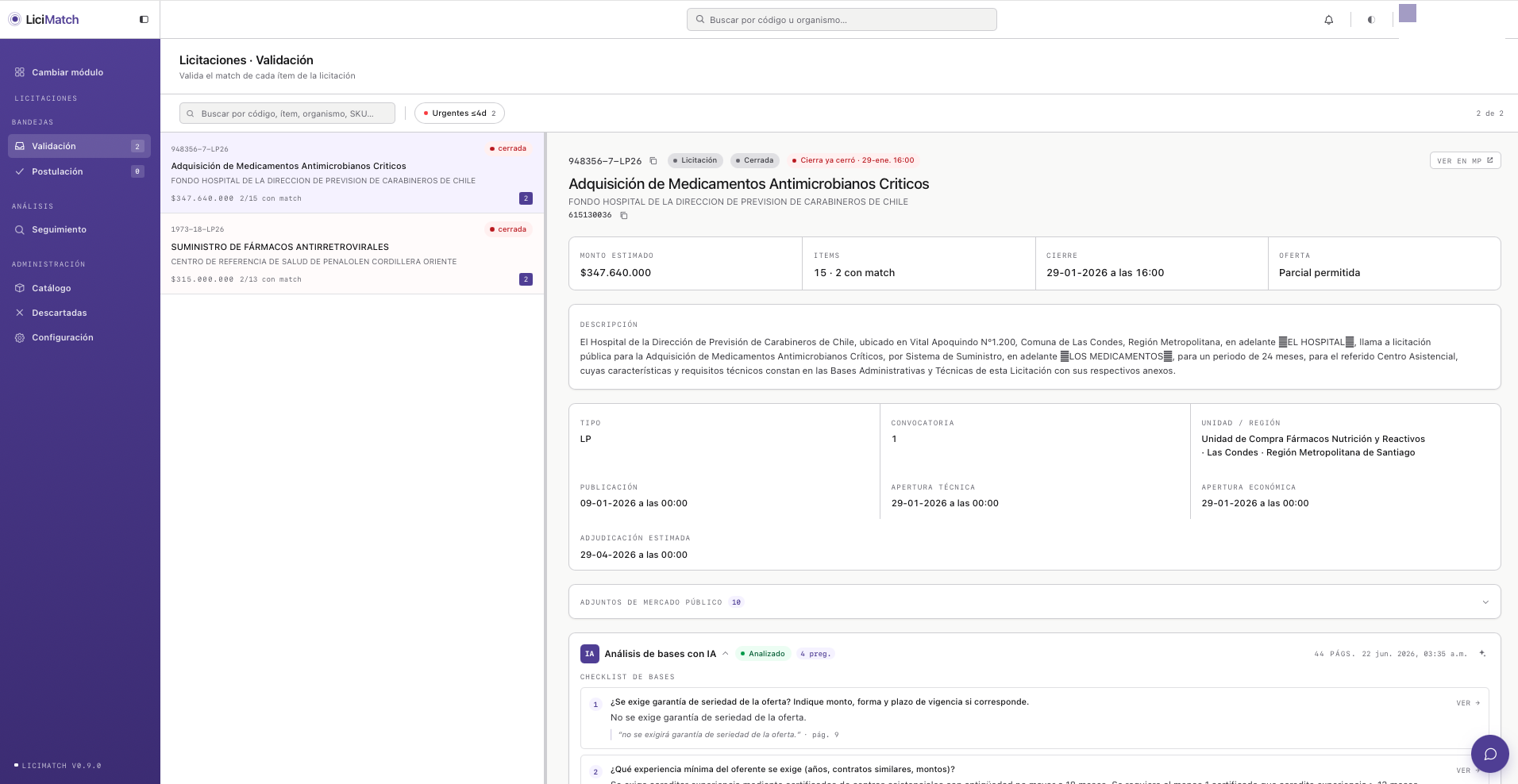
Task: Click Parcial permitida value
Action: 1320,273
